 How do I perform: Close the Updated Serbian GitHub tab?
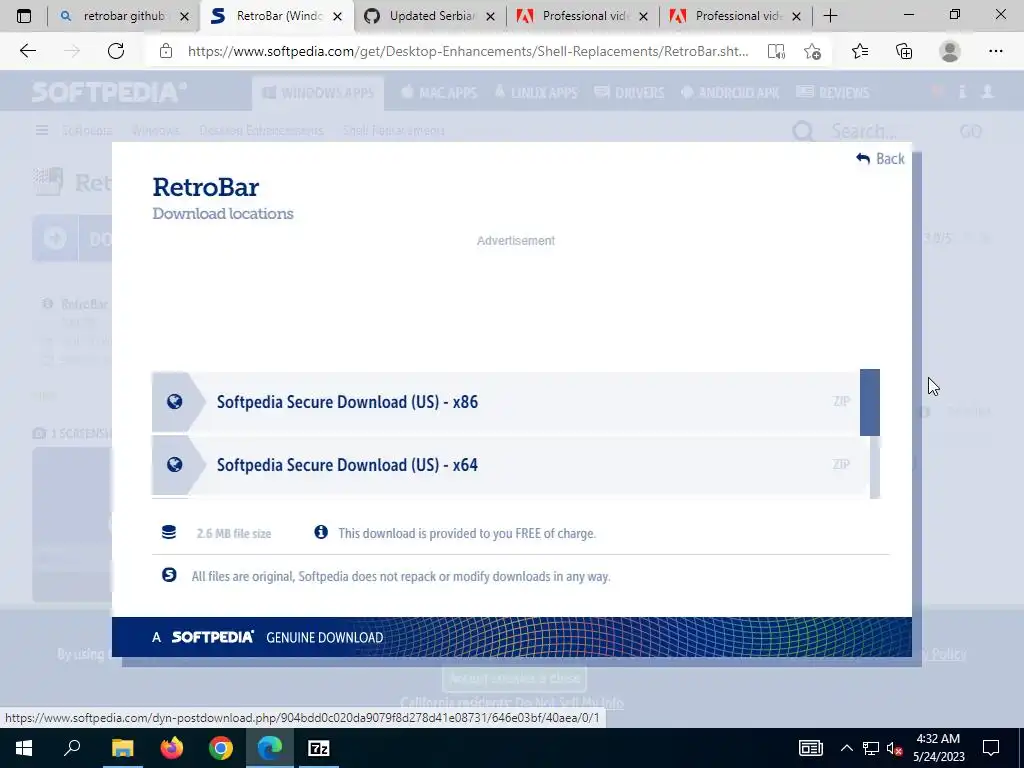click(490, 16)
